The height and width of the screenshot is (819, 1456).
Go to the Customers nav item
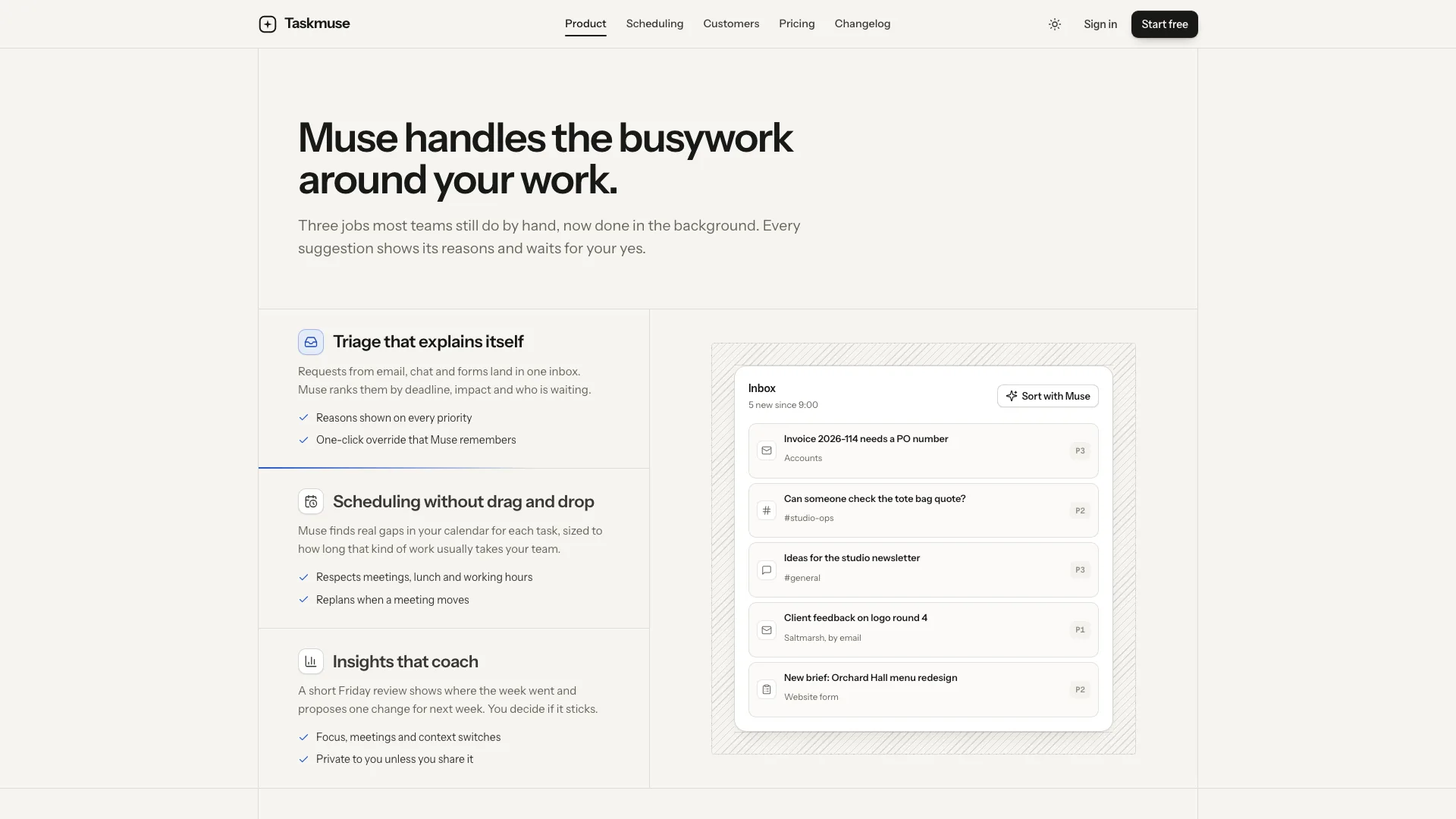[x=731, y=24]
